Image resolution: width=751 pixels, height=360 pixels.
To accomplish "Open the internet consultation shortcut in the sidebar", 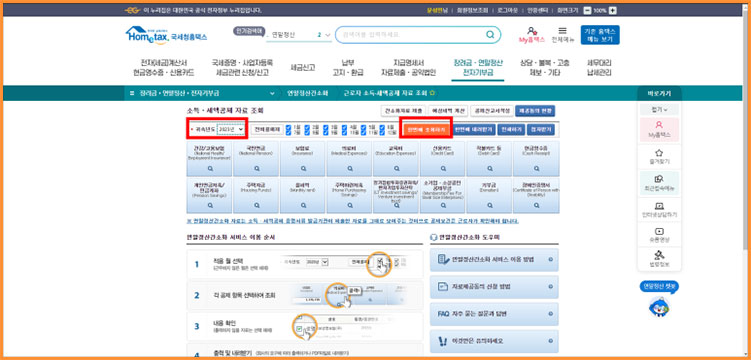I will pos(659,210).
